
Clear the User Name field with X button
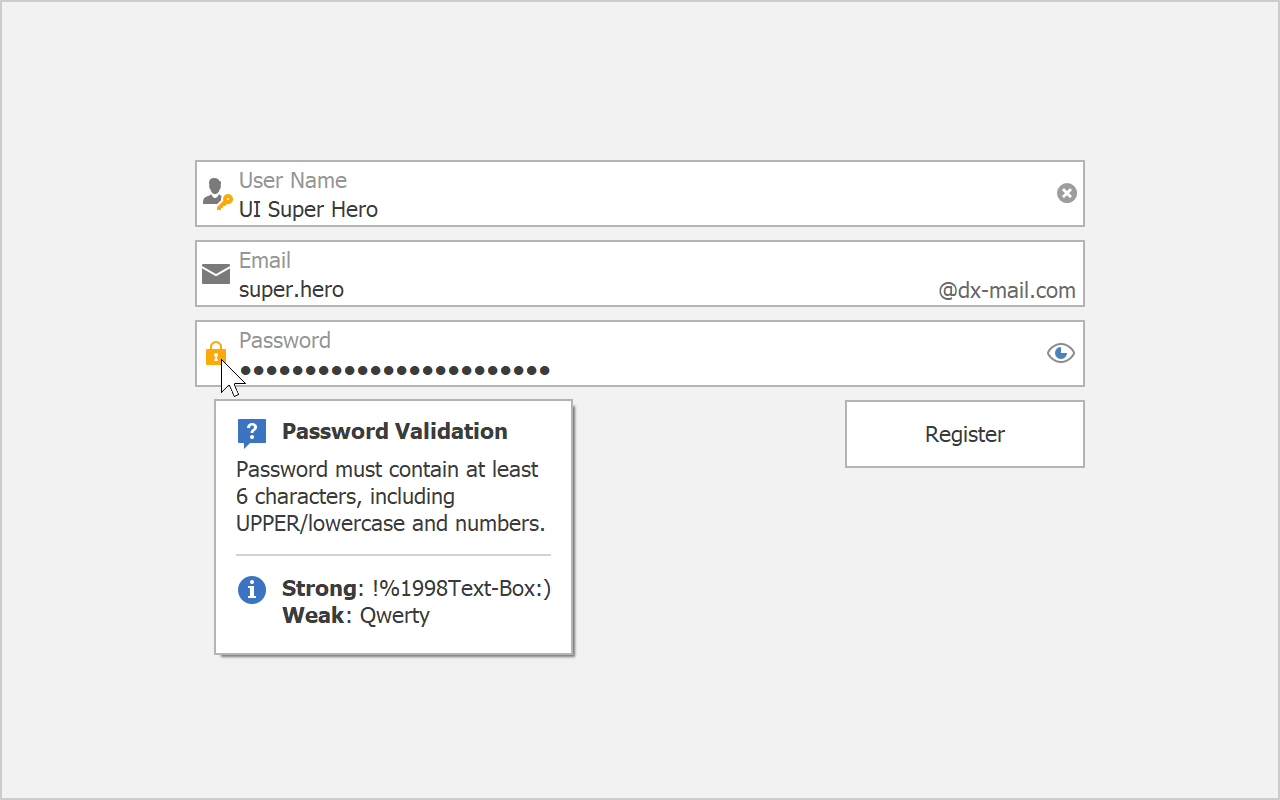[x=1067, y=193]
